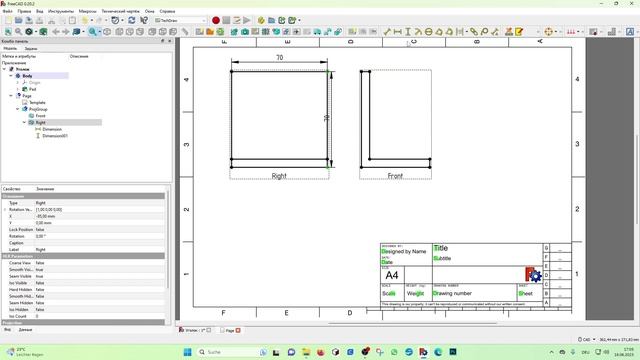Image resolution: width=640 pixels, height=360 pixels.
Task: Click the 70 dimension on the drawing
Action: pos(280,58)
